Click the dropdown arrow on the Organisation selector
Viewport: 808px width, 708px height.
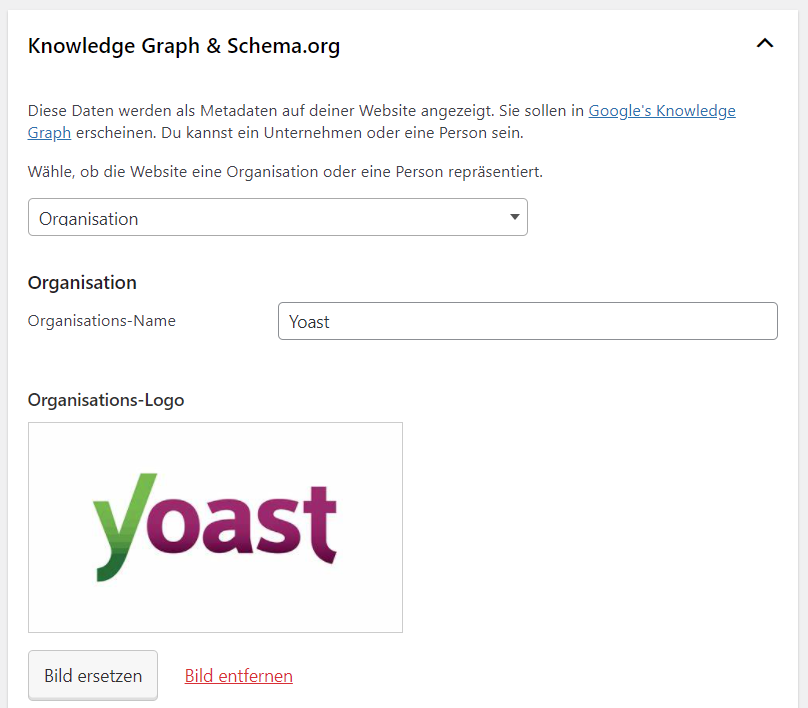[514, 217]
